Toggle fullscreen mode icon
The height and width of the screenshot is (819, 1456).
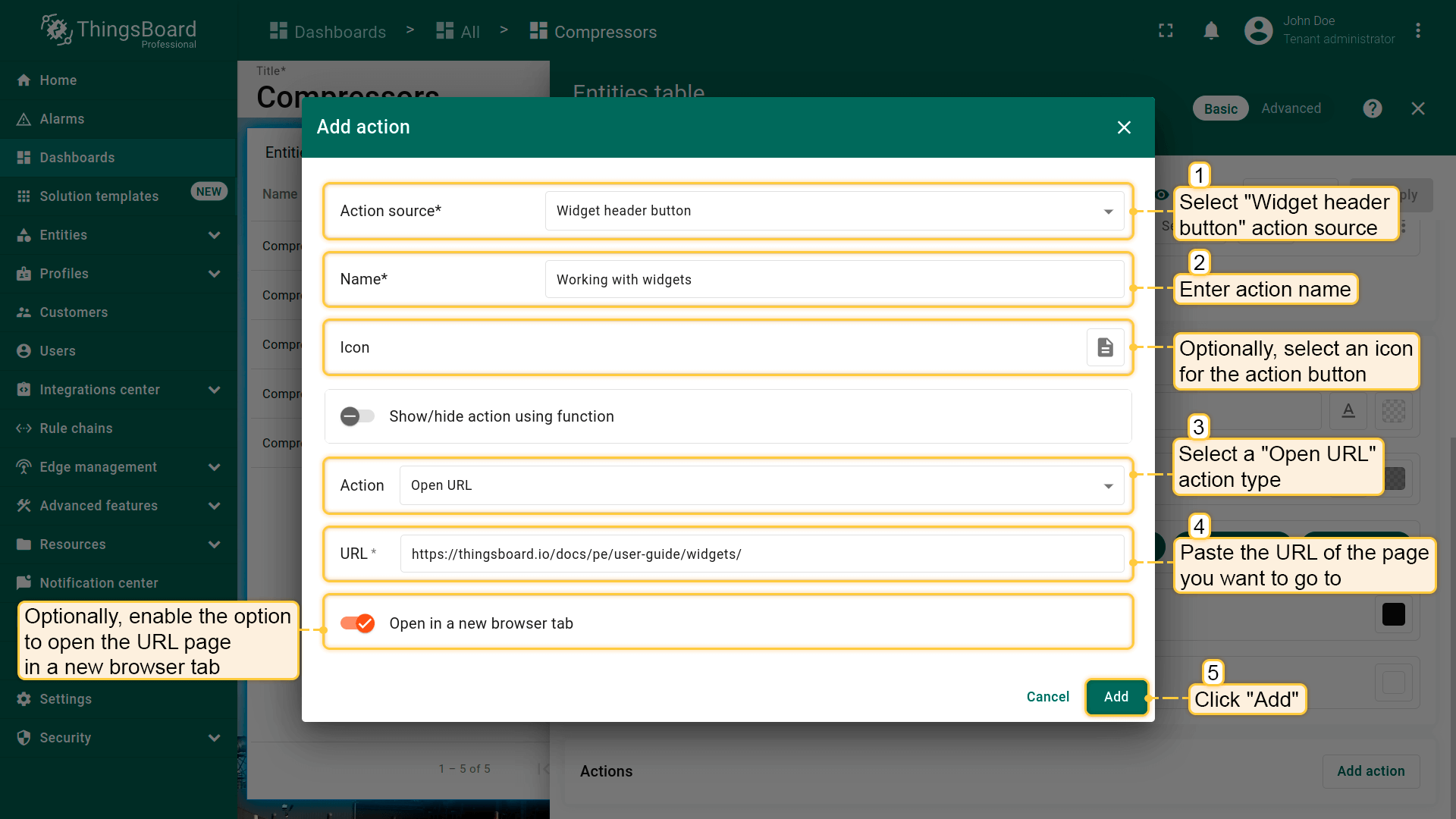(x=1166, y=31)
